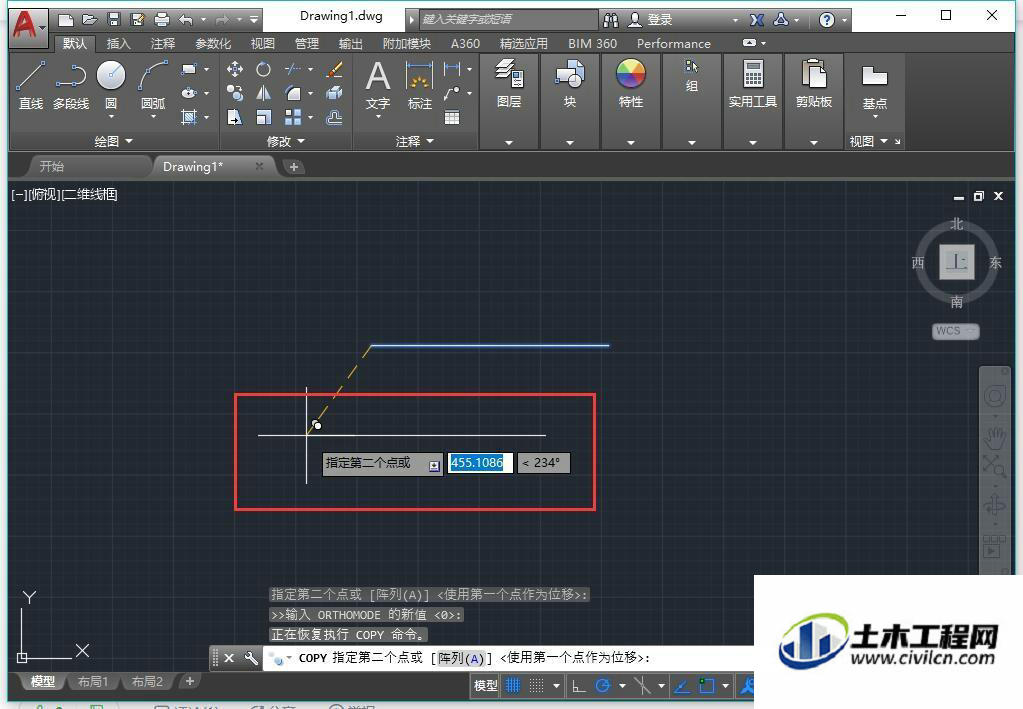Click the ViewCube top (上) face

point(956,262)
